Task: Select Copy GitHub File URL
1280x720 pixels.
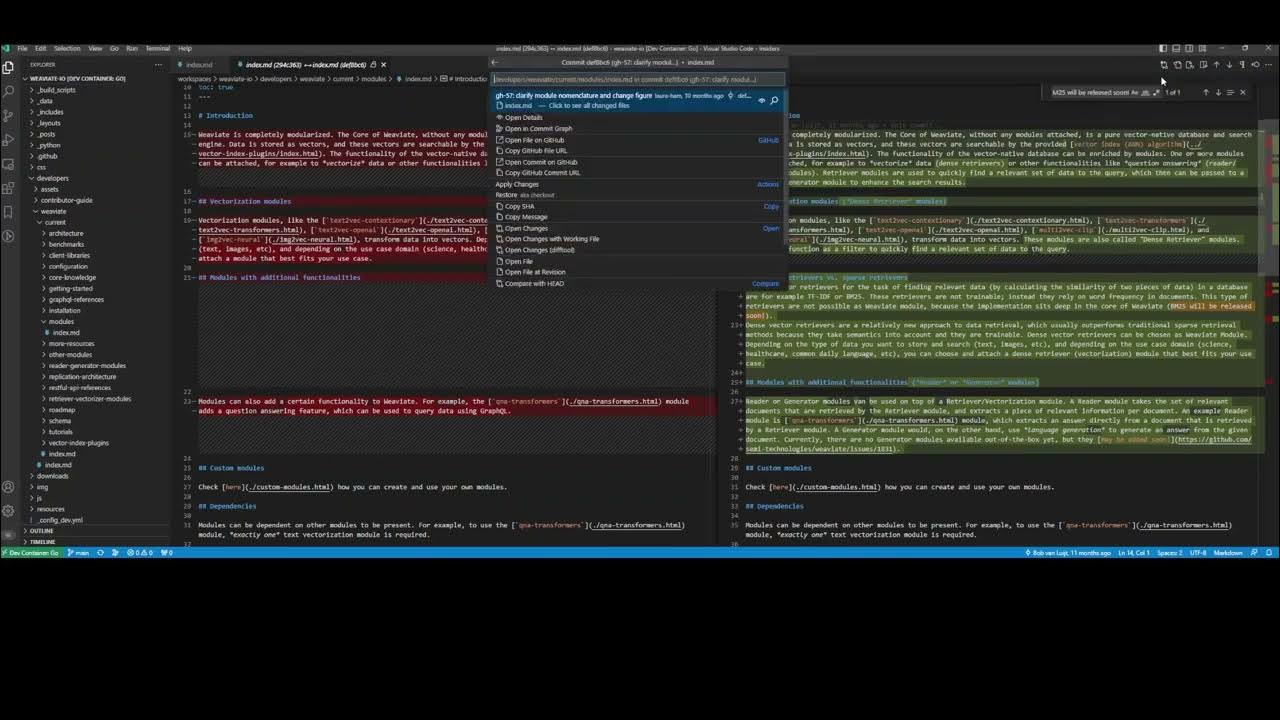Action: click(x=637, y=151)
